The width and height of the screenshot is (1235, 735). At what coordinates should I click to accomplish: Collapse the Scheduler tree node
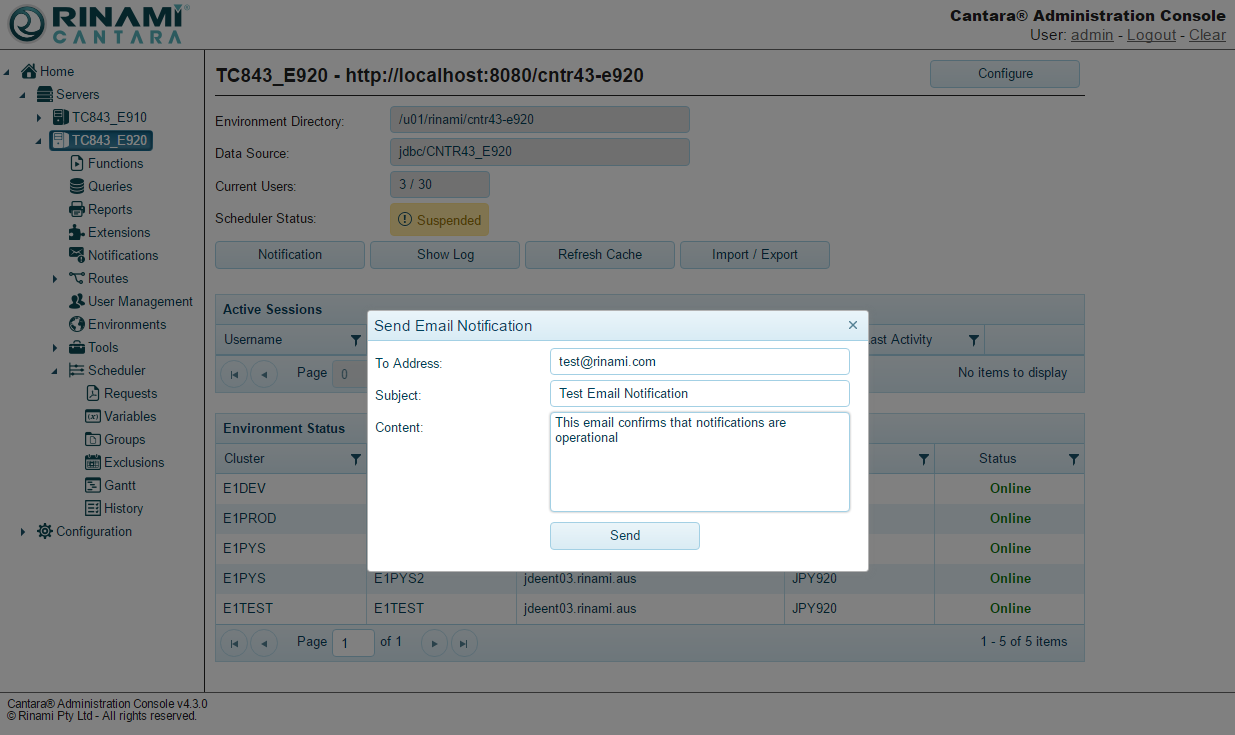point(55,371)
